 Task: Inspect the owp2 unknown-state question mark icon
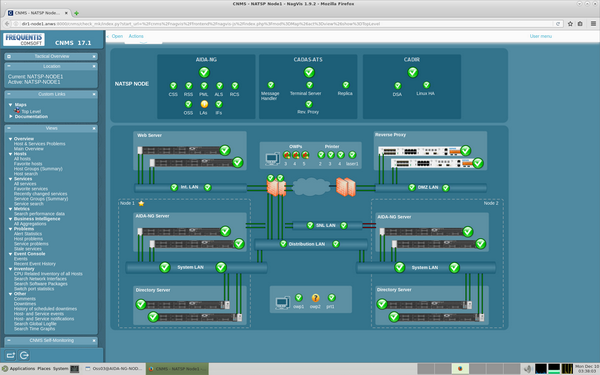[x=315, y=298]
